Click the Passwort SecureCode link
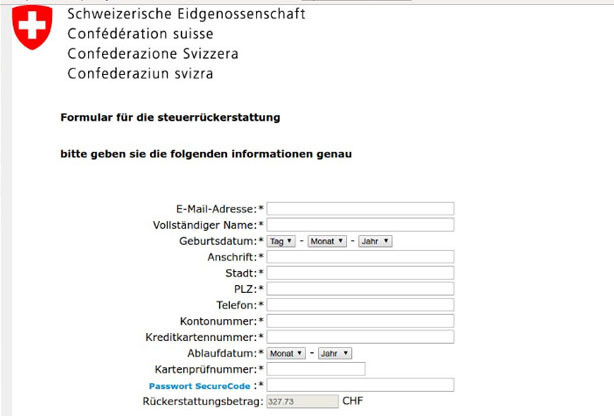 (199, 386)
